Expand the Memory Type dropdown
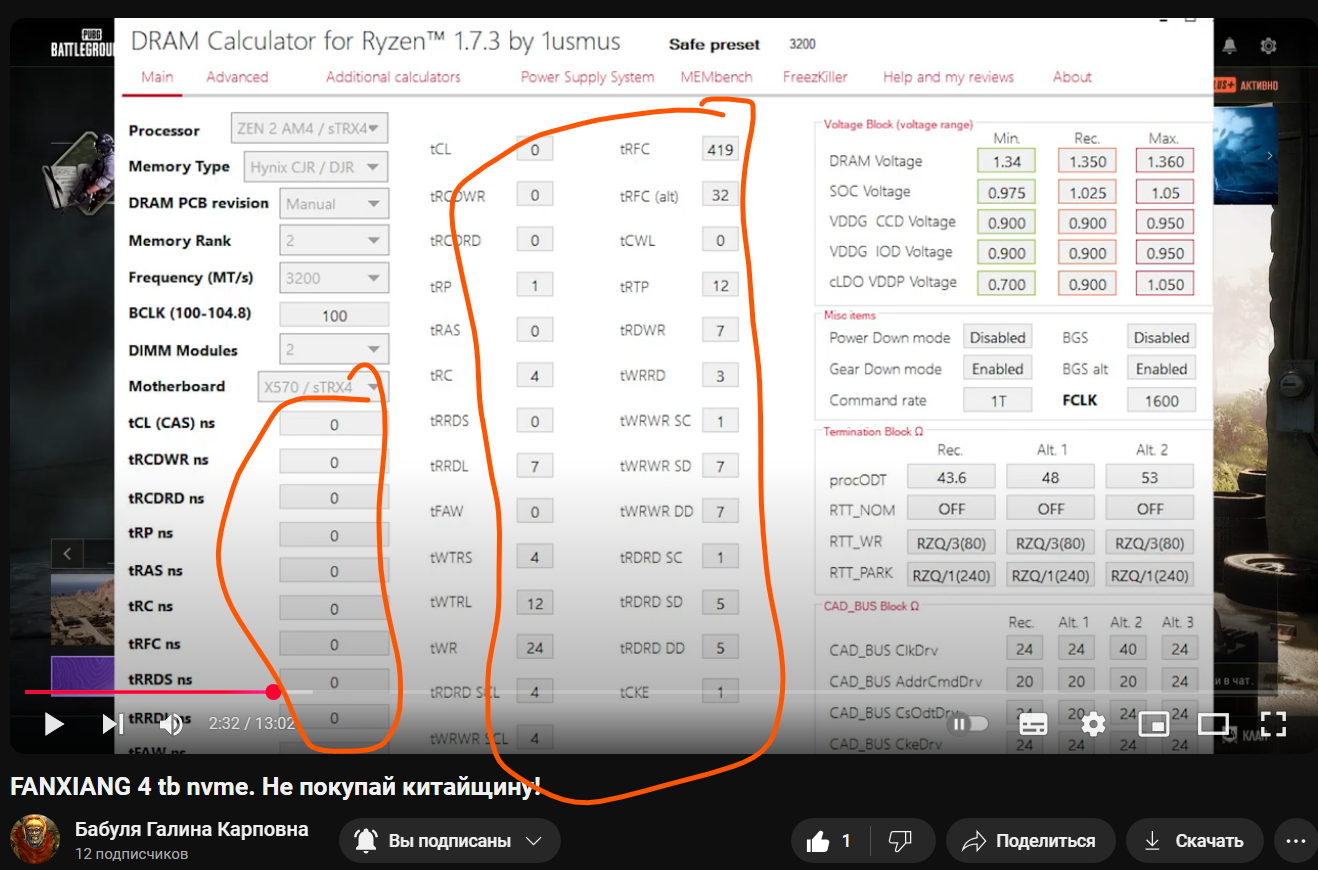Viewport: 1318px width, 870px height. pyautogui.click(x=315, y=167)
